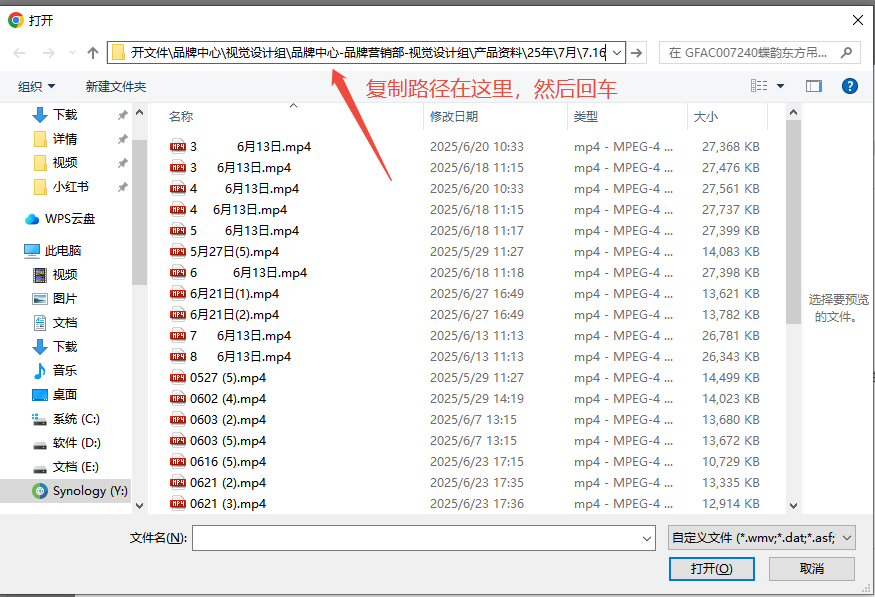Toggle the preview pane icon
875x597 pixels.
814,87
